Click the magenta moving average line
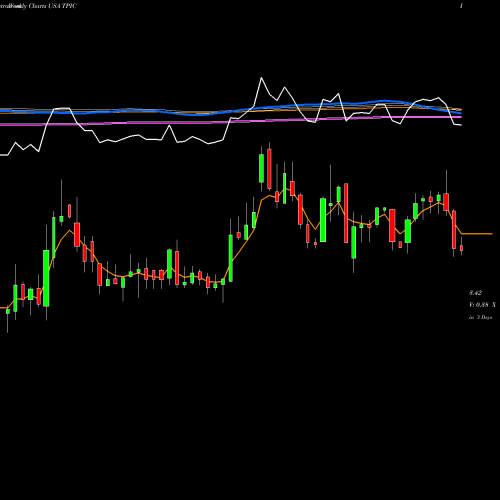The height and width of the screenshot is (500, 500). click(230, 121)
